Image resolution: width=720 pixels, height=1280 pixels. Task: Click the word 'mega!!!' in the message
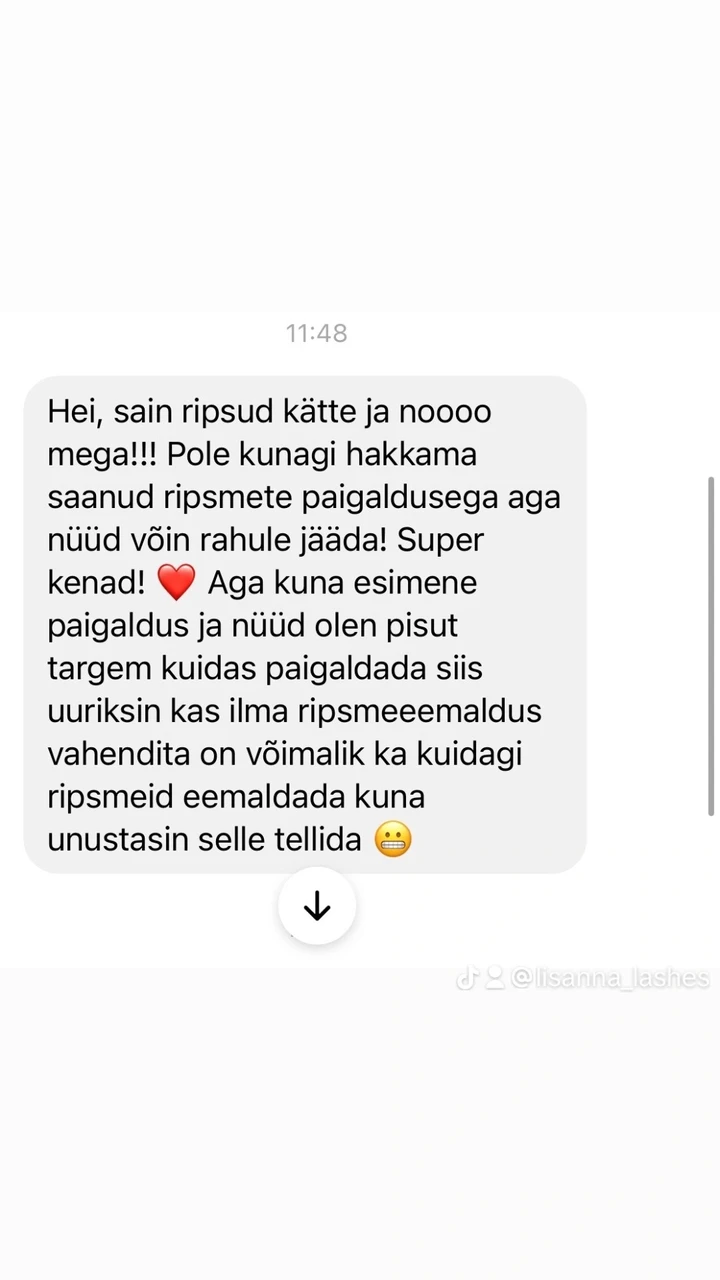click(x=103, y=455)
